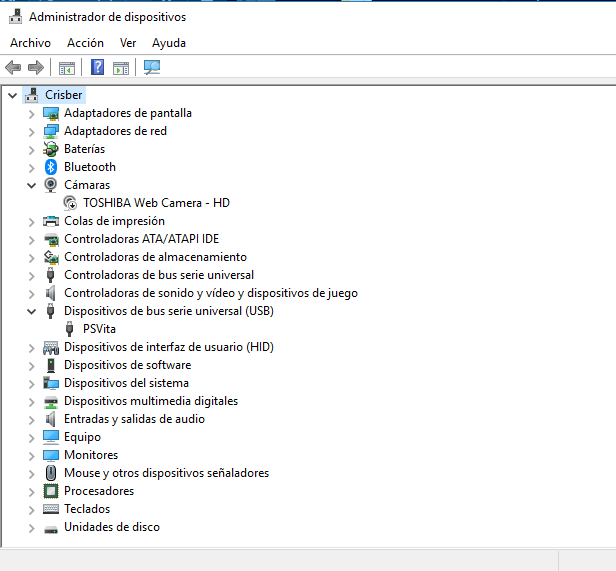Screen dimensions: 616x571
Task: Click the Adaptadores de pantalla icon
Action: click(51, 114)
